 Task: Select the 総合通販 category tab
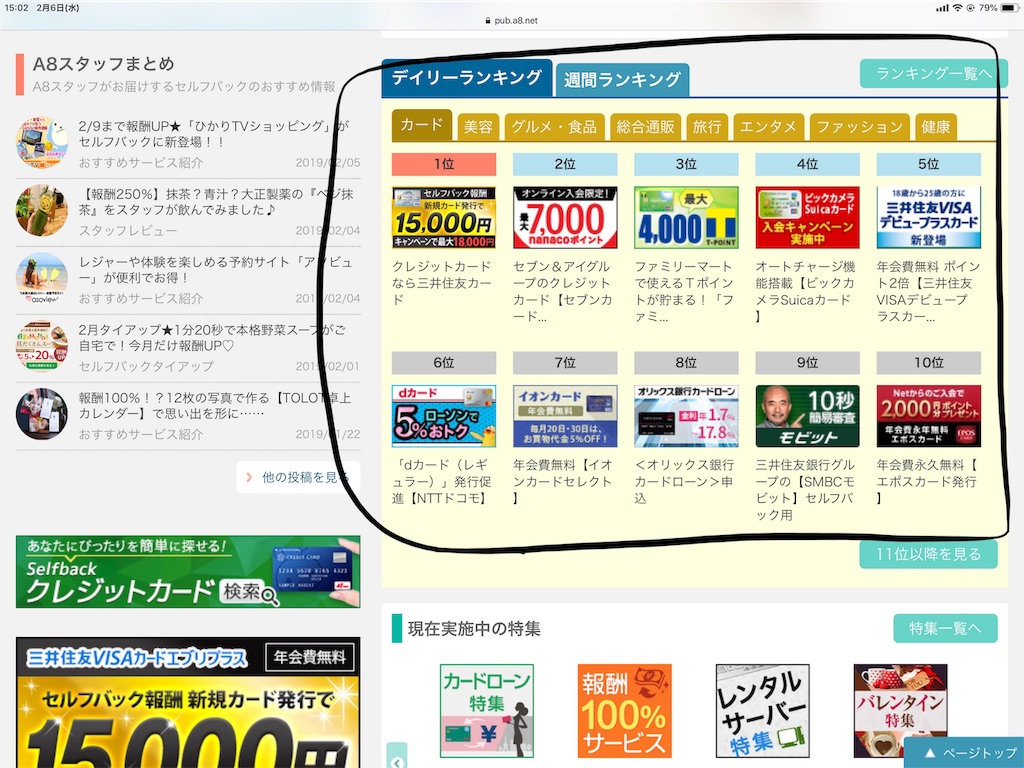(645, 127)
